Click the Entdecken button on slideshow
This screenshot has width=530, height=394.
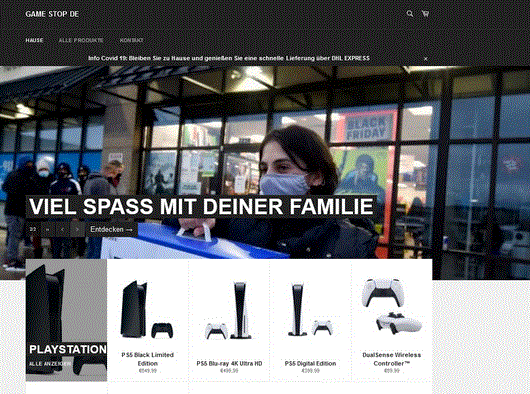click(x=112, y=229)
